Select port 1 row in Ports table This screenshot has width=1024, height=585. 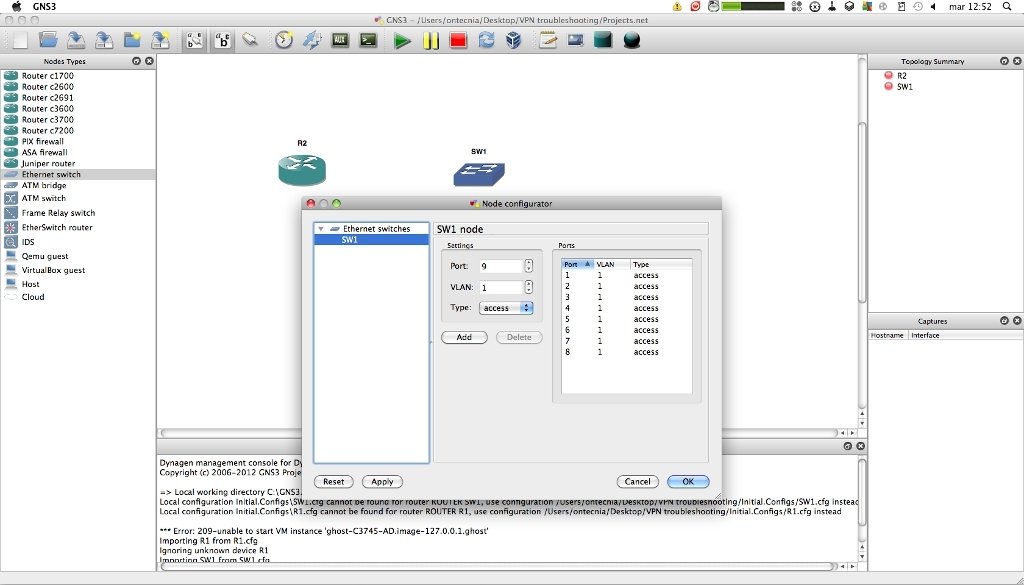coord(627,276)
